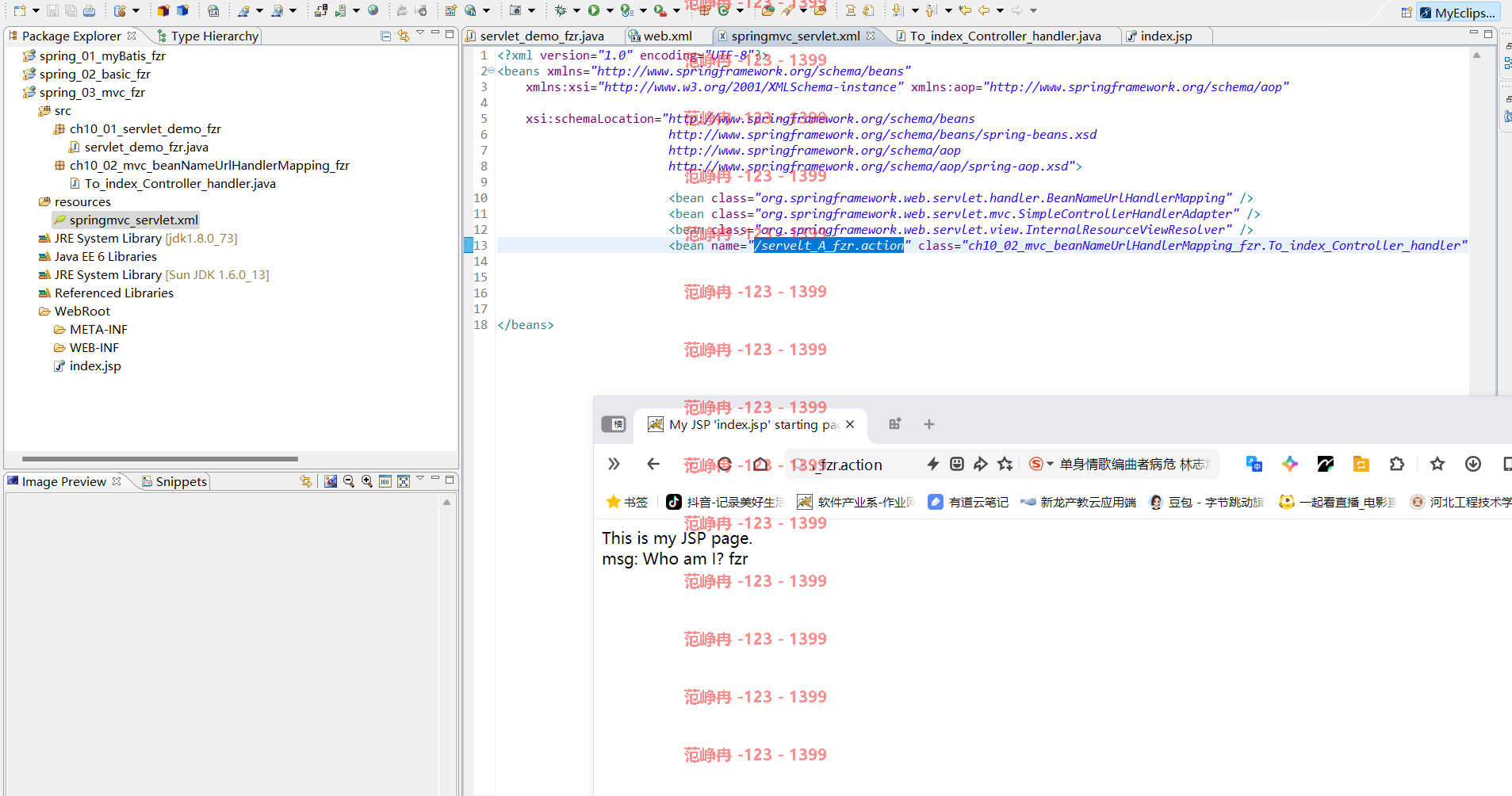Click the browser tab grid icon

[895, 424]
